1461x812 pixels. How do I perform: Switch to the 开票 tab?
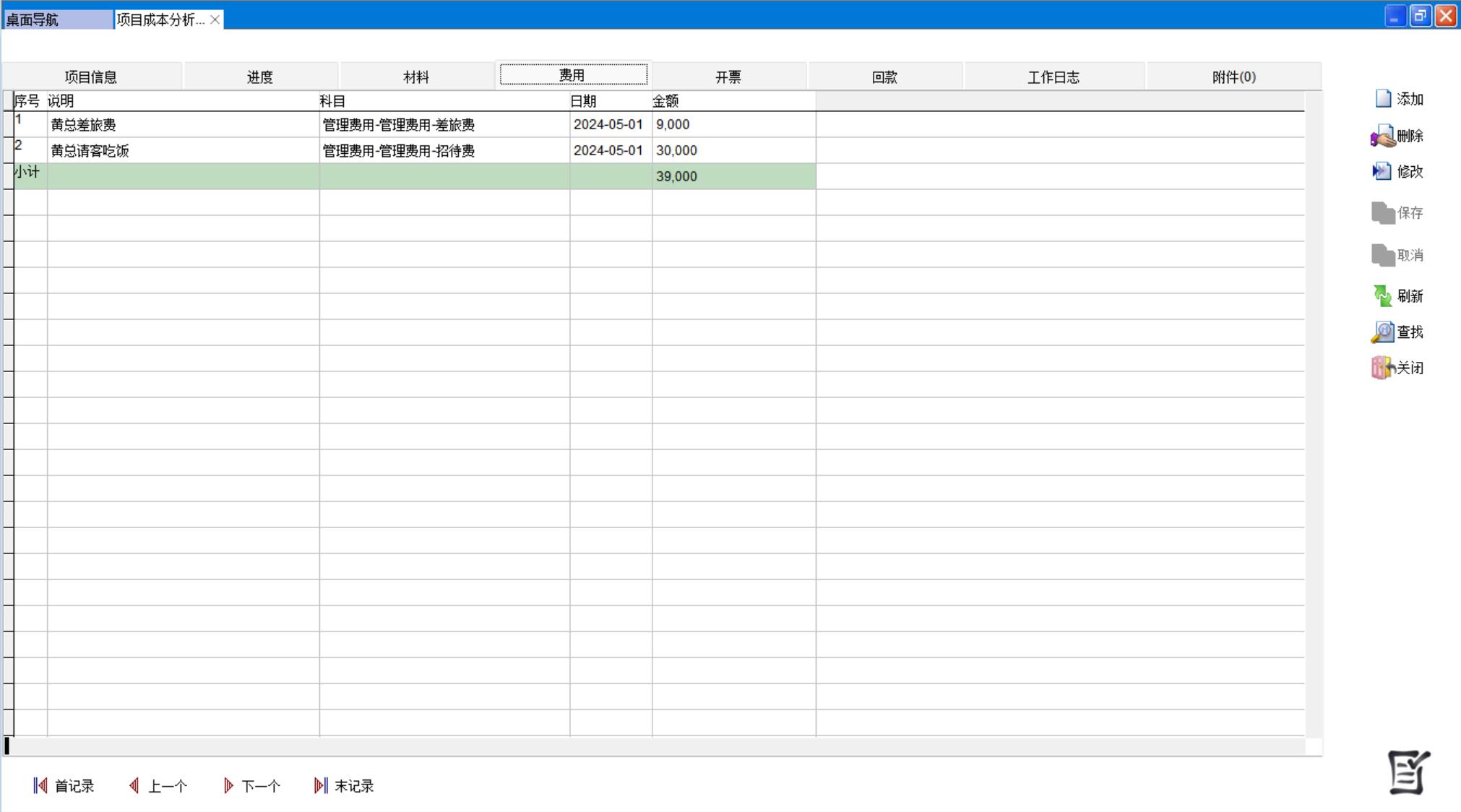click(728, 77)
